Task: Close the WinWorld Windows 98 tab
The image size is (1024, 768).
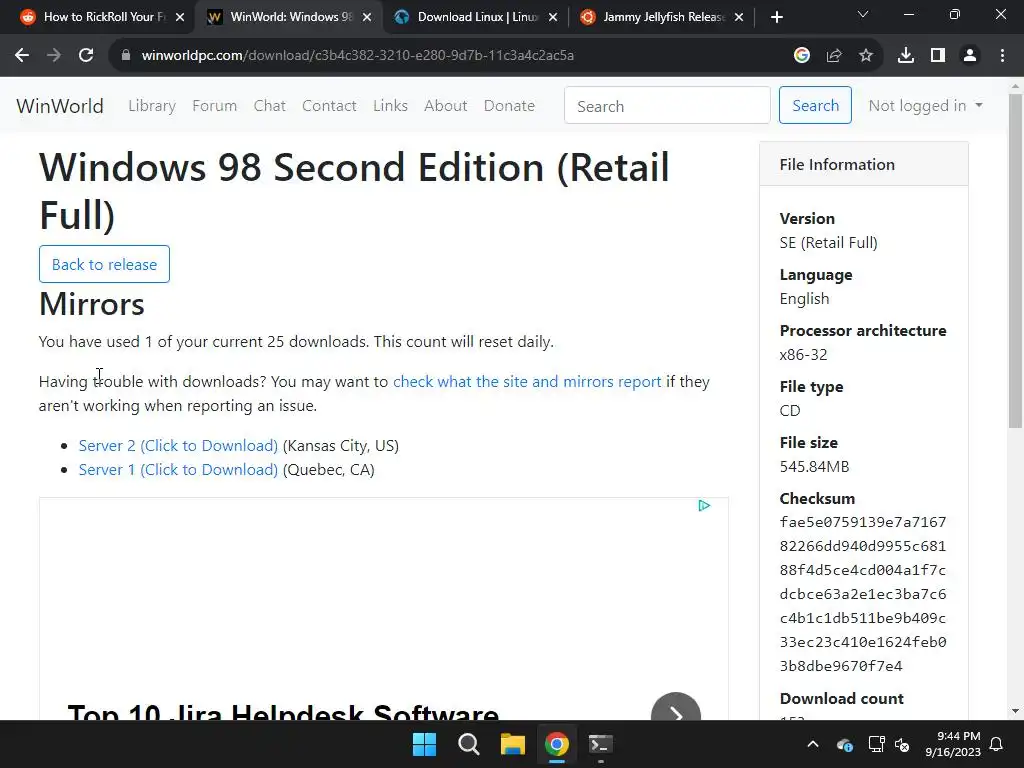Action: (367, 17)
